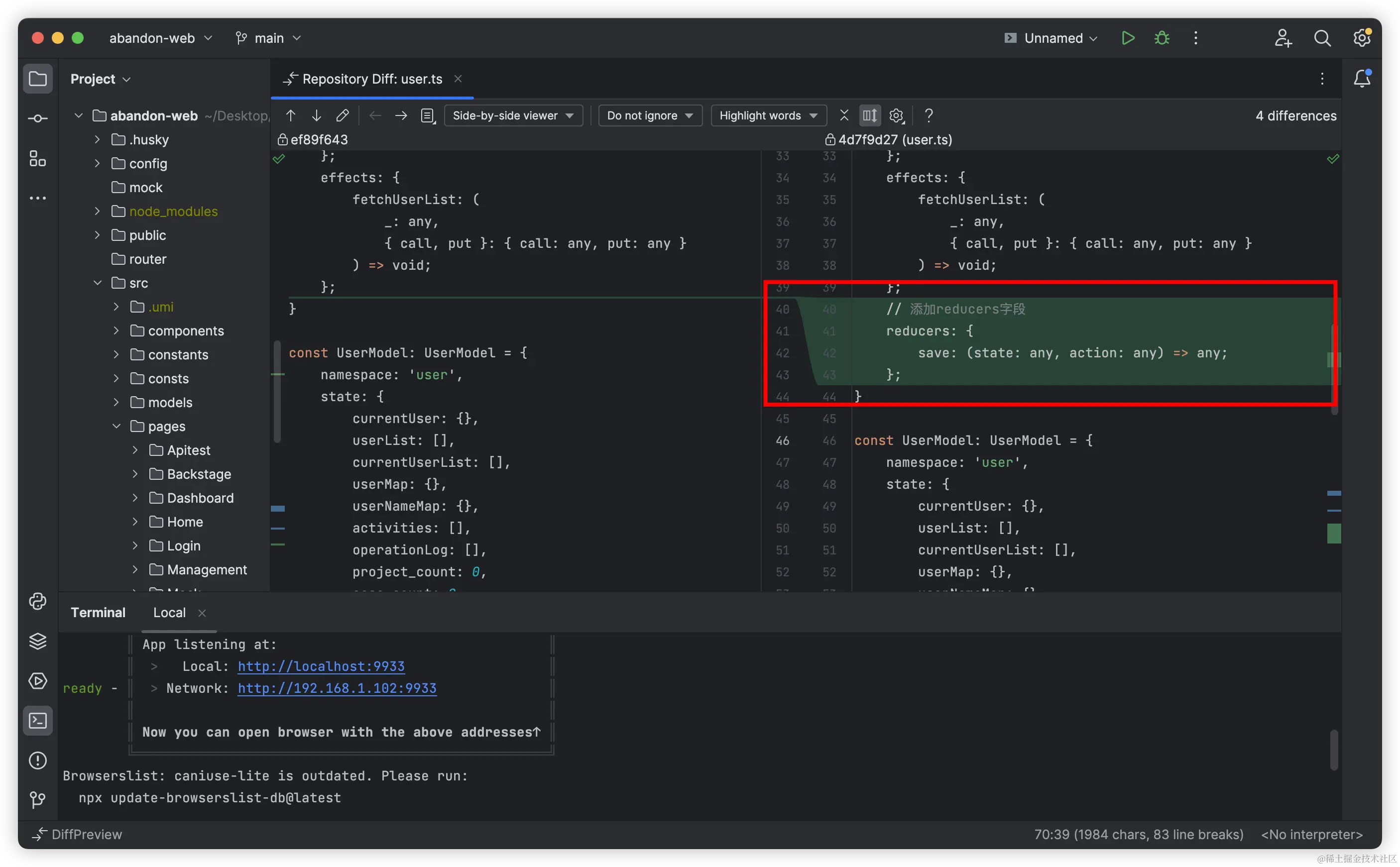
Task: Click the terminal vertical scrollbar
Action: pyautogui.click(x=1334, y=749)
